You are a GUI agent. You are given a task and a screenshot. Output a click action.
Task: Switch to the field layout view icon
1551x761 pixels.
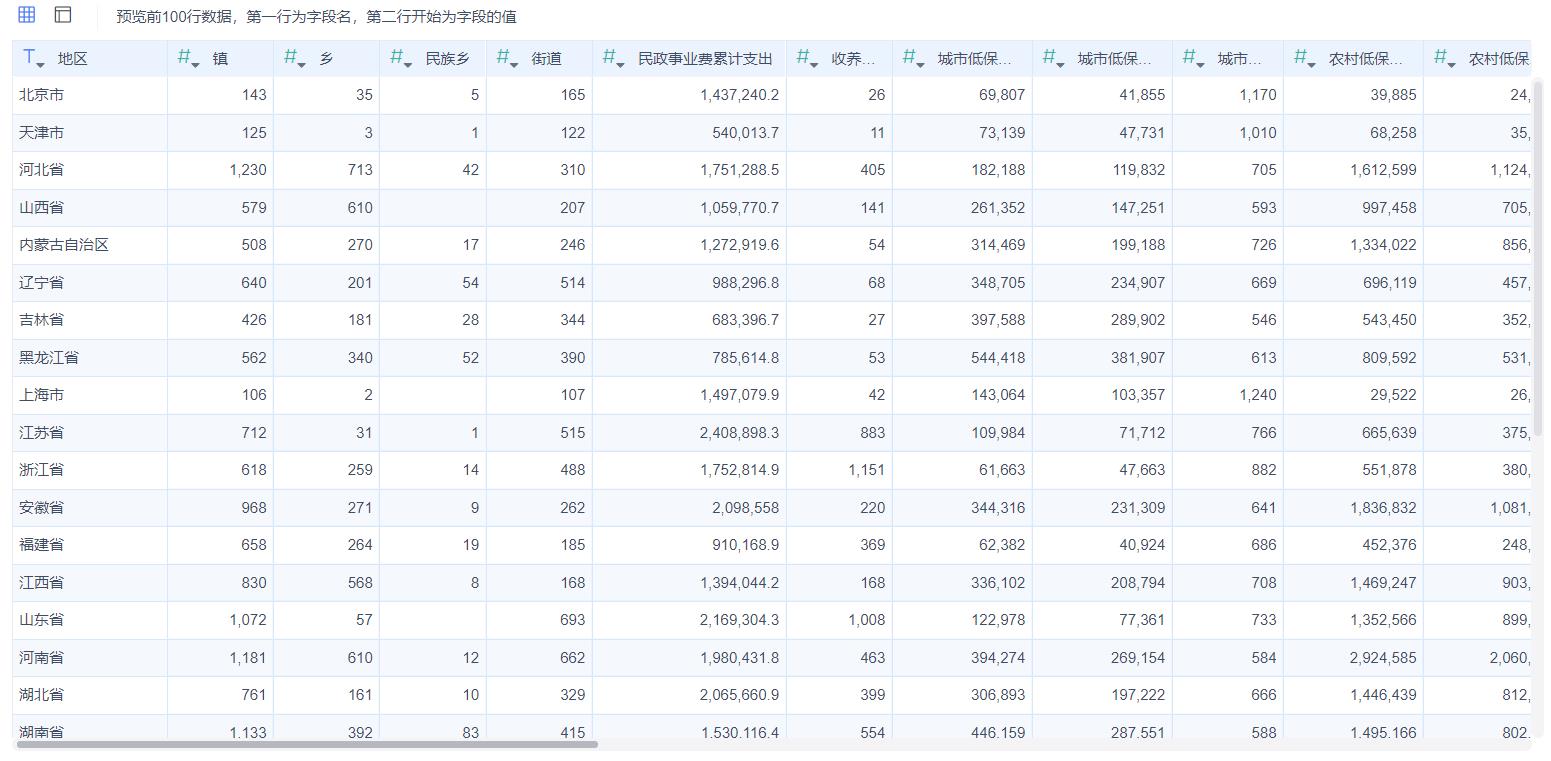[63, 14]
